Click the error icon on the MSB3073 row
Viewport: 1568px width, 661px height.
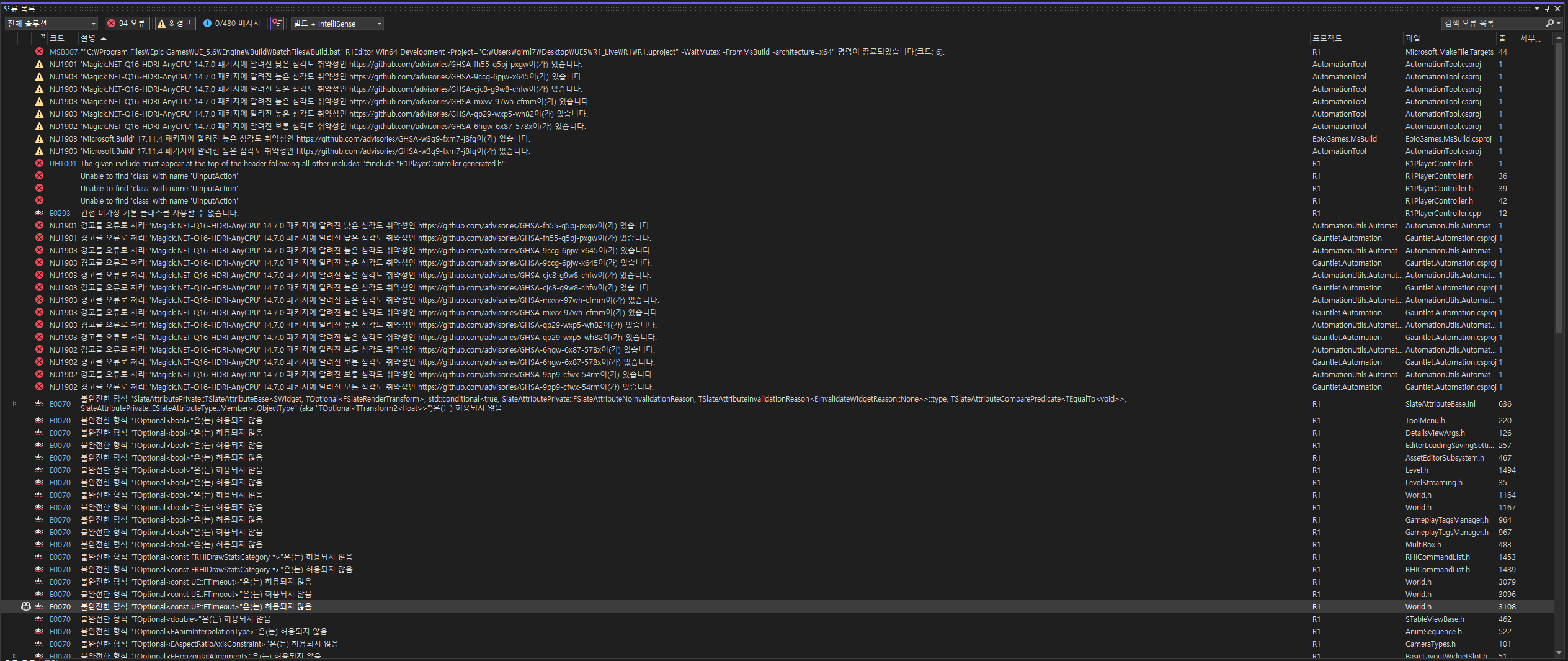click(x=39, y=52)
